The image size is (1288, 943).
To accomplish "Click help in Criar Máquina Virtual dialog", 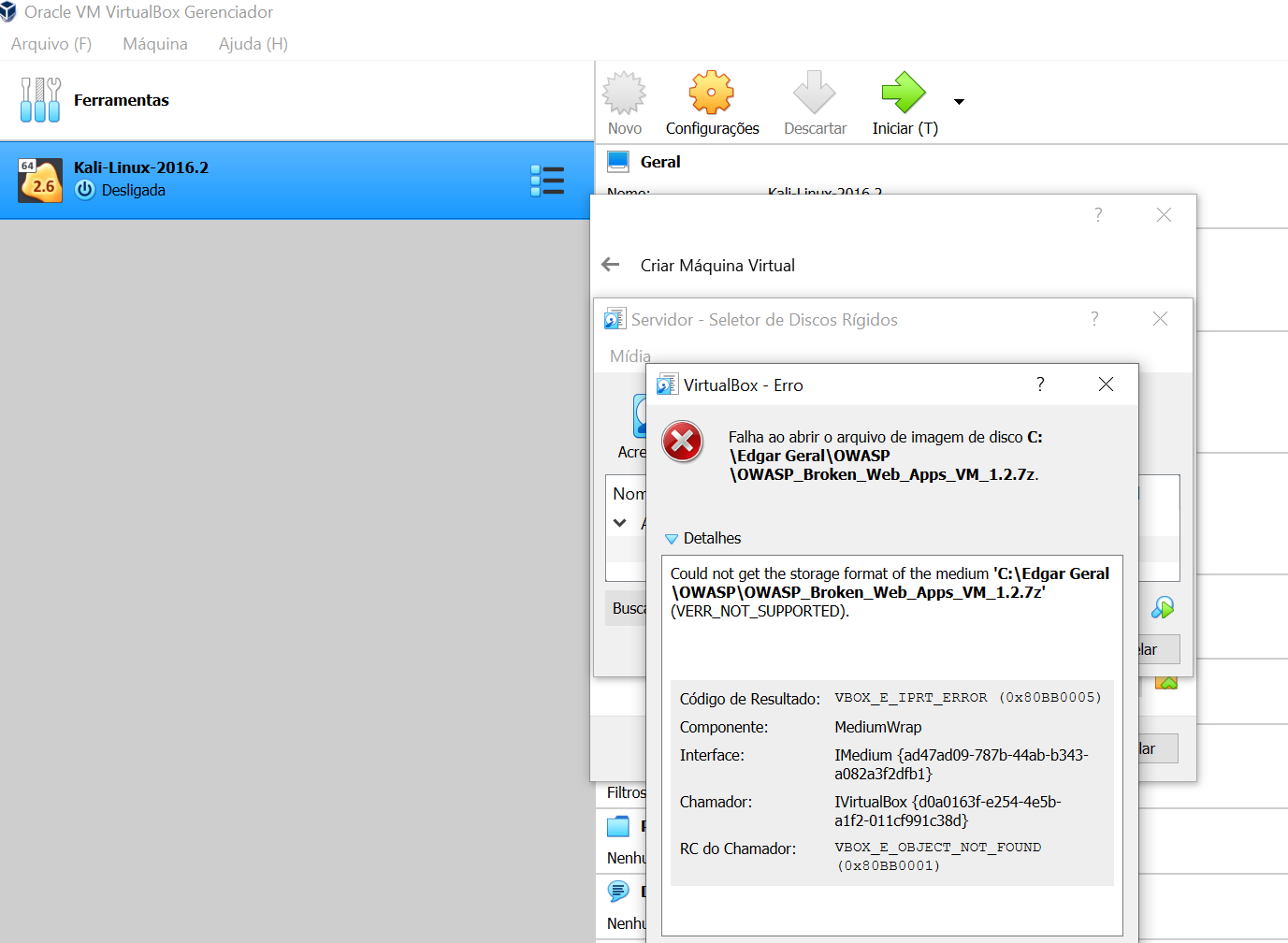I will coord(1098,215).
